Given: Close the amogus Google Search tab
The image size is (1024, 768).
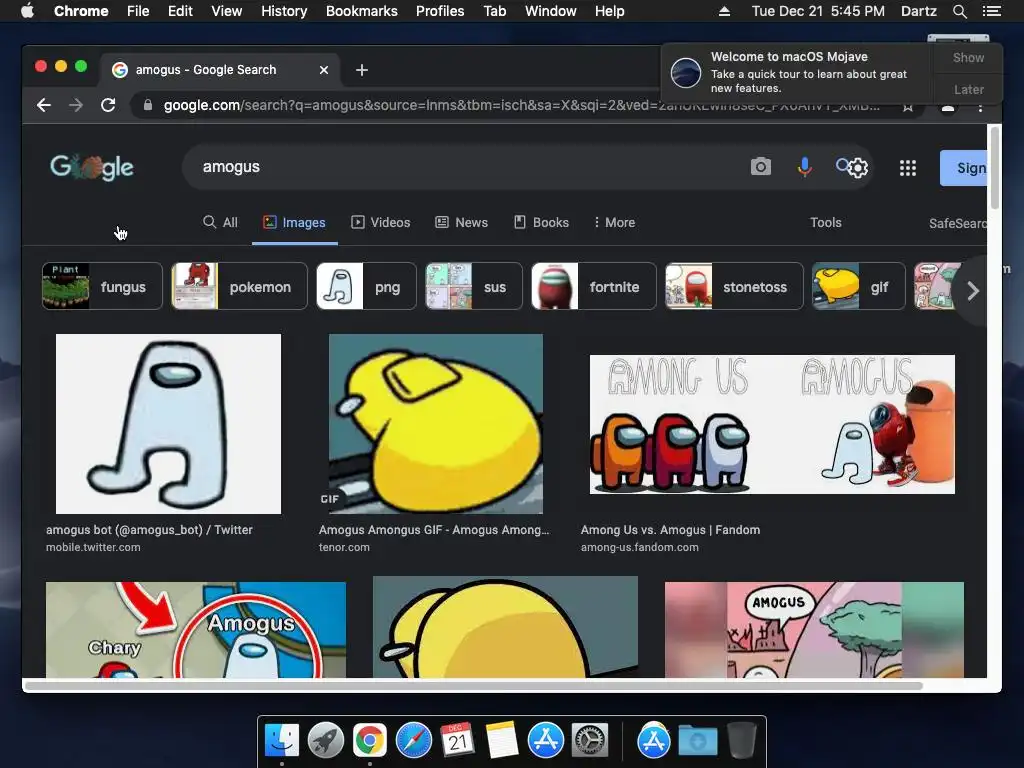Looking at the screenshot, I should [324, 70].
